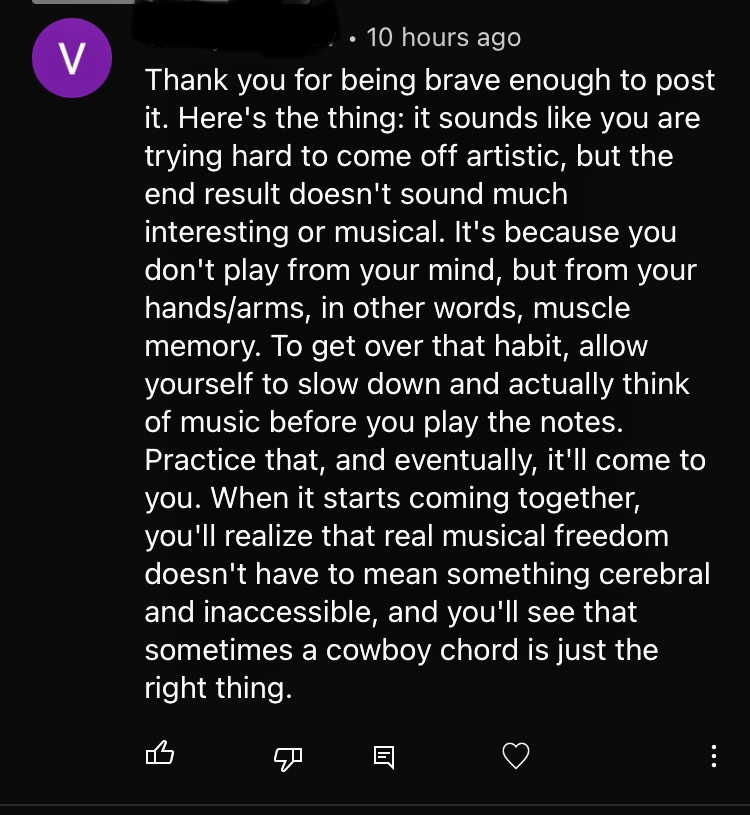
Task: Open the purple V profile avatar
Action: 72,58
